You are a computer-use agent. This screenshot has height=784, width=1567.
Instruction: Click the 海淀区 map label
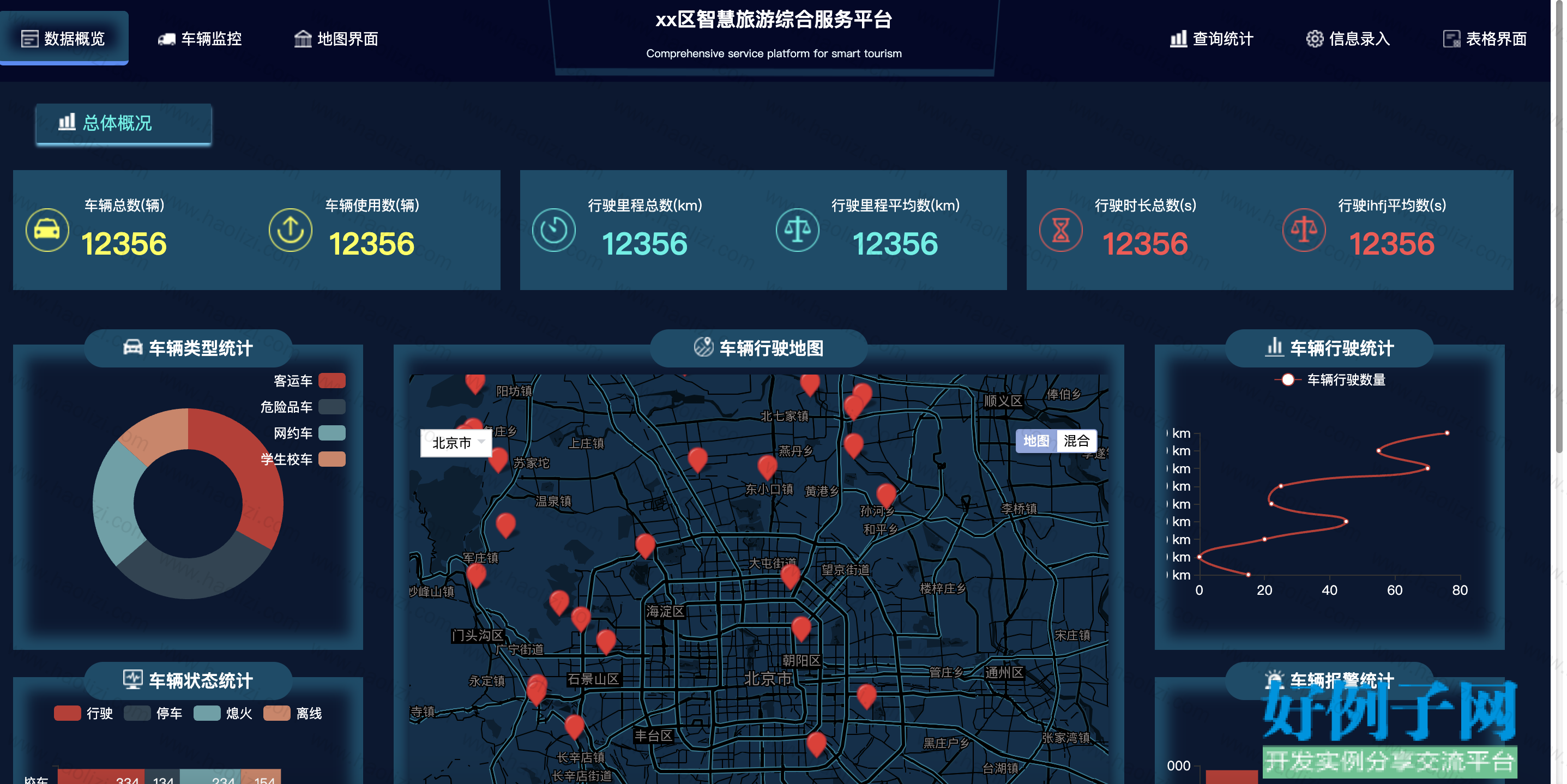666,611
